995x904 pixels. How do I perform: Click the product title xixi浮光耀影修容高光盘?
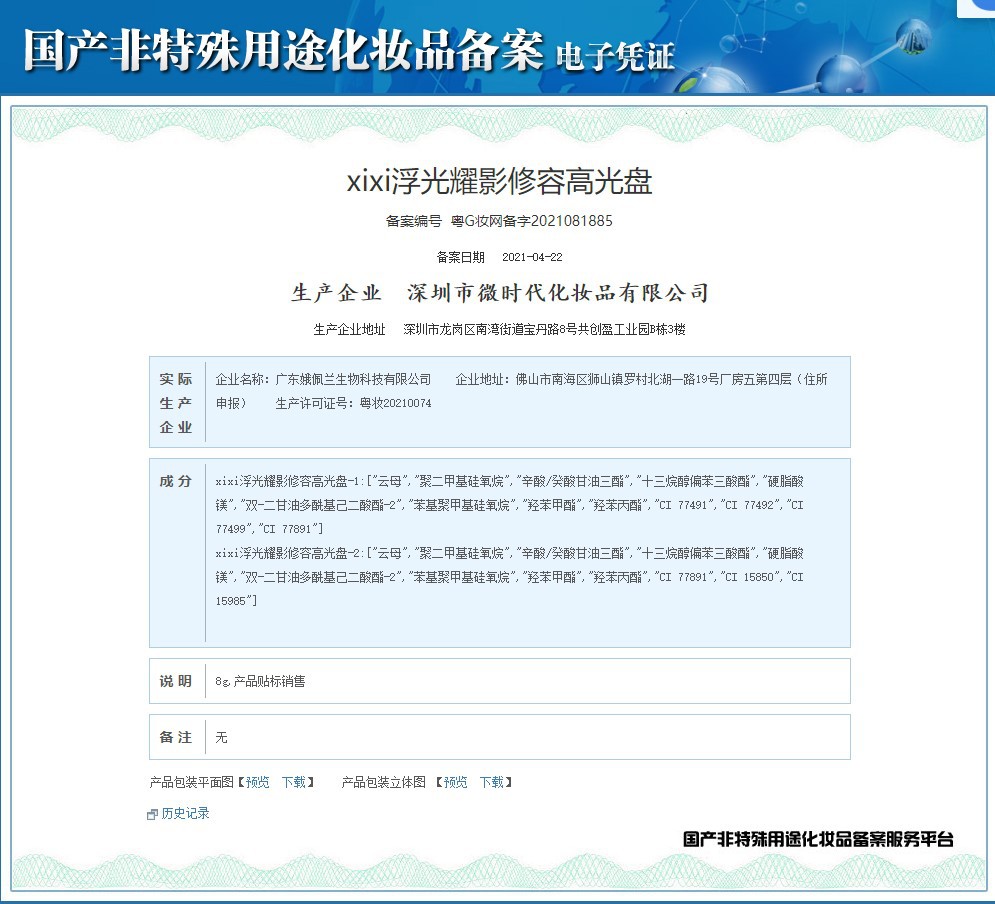(x=499, y=182)
